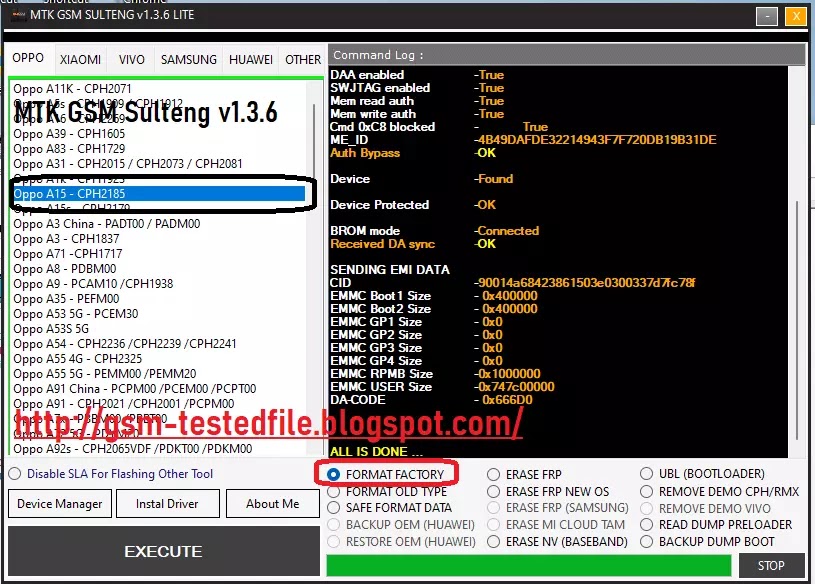Screen dimensions: 815x584
Task: Open About Me dialog
Action: 272,503
